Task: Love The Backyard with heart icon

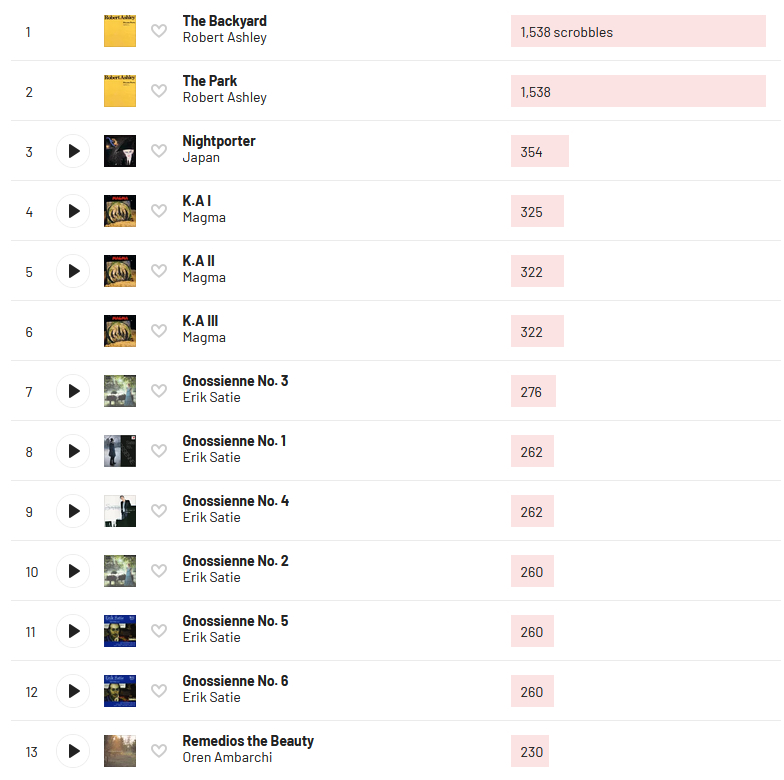Action: click(159, 31)
